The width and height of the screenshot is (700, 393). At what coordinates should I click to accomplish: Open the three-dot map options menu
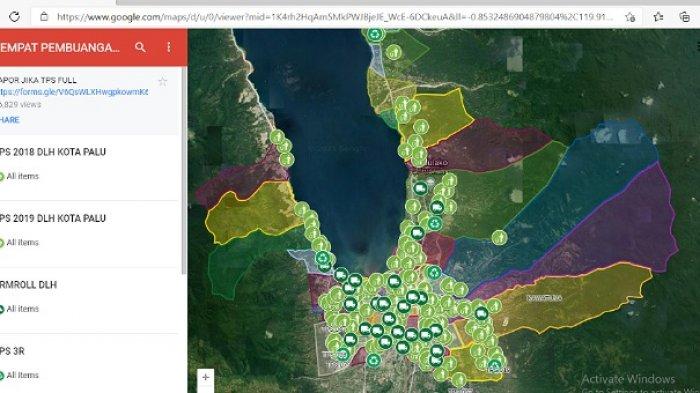[169, 47]
